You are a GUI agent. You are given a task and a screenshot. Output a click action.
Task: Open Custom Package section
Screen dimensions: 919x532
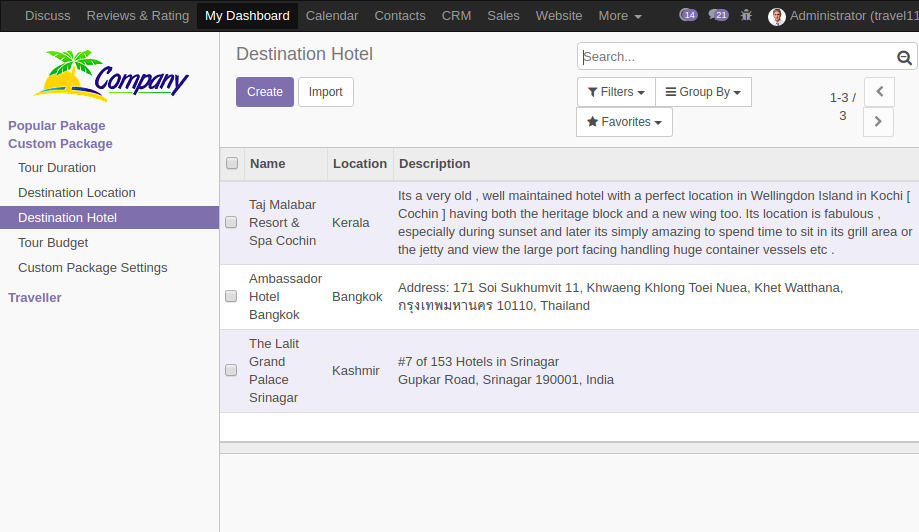click(60, 144)
